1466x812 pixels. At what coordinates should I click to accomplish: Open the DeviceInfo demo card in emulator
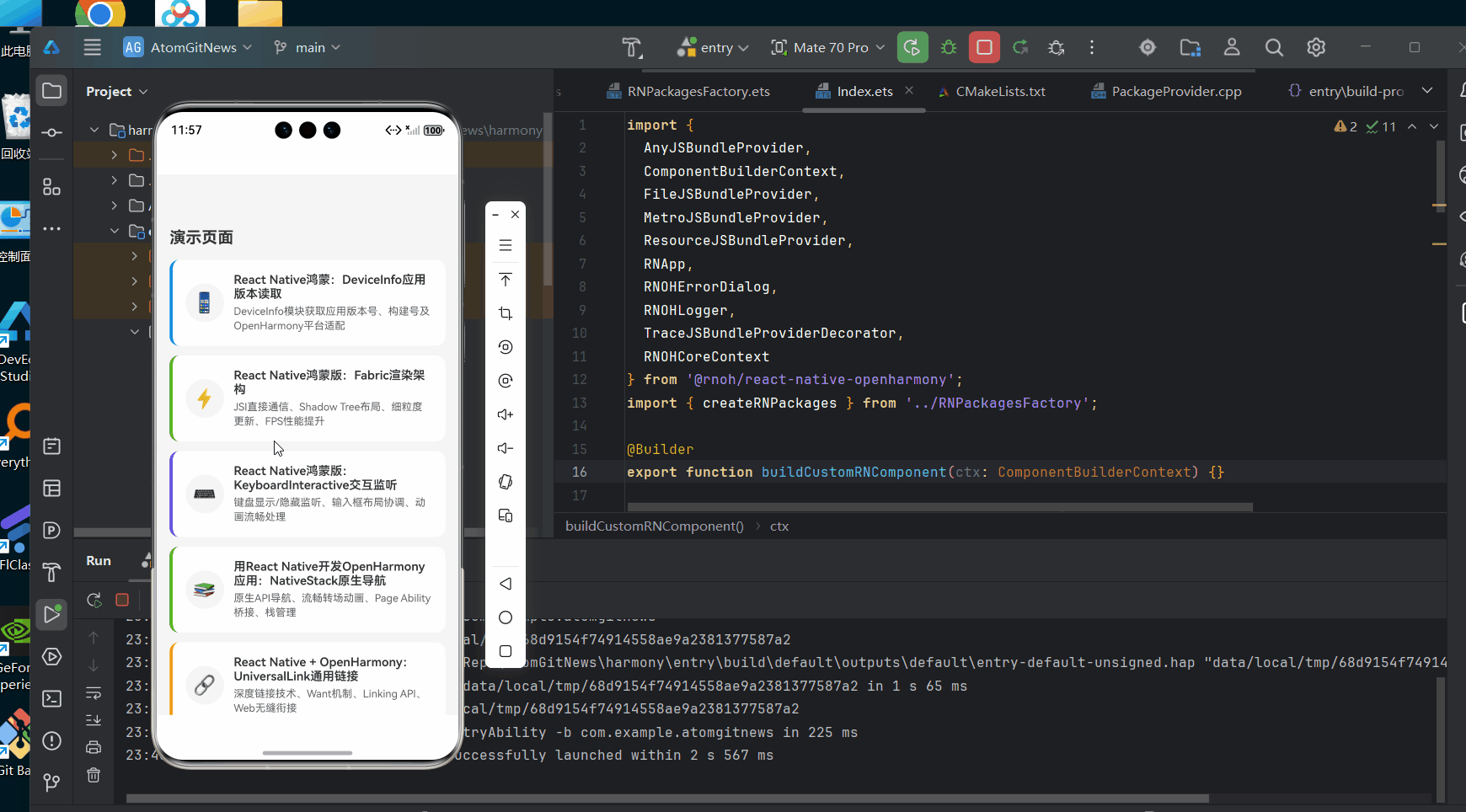308,302
